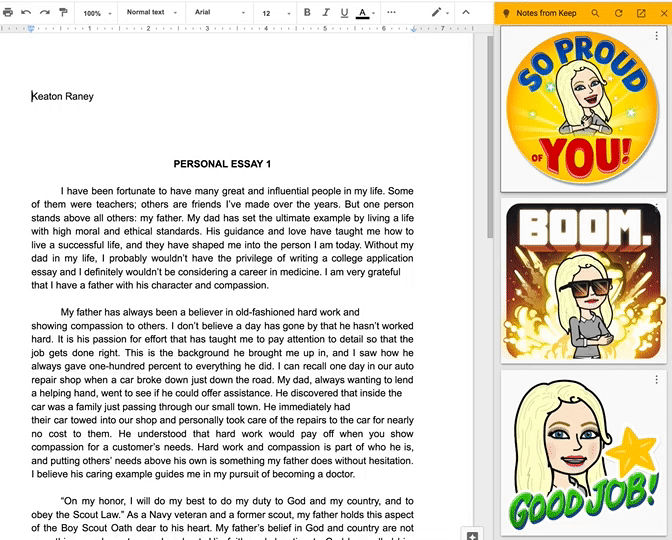This screenshot has width=672, height=540.
Task: Open the text color picker
Action: [363, 13]
